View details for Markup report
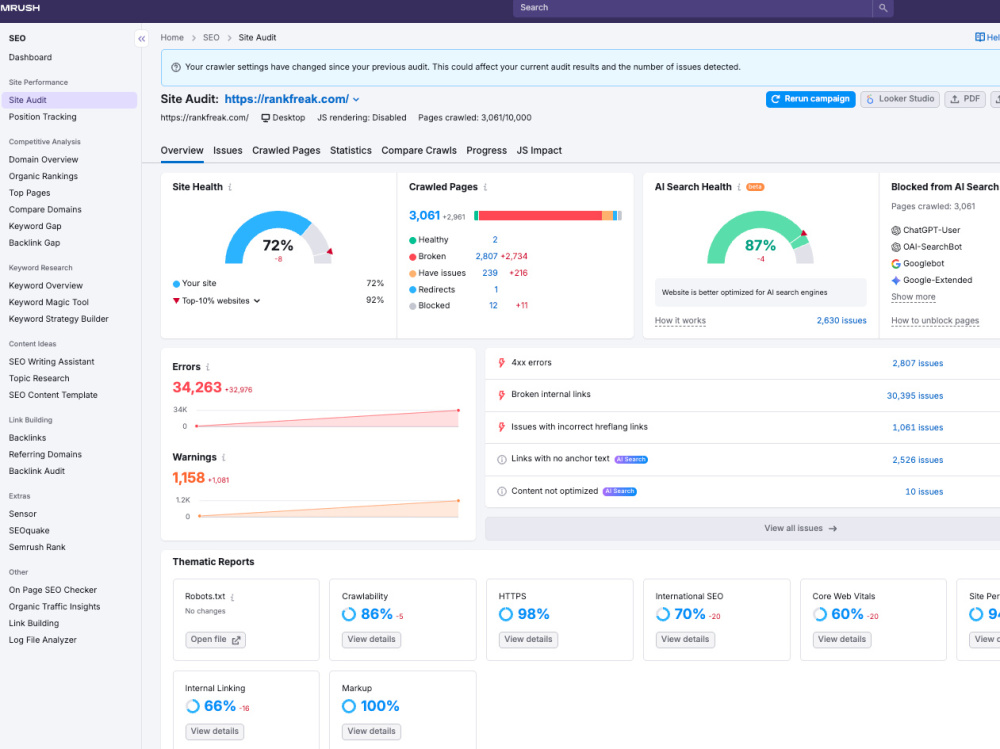The image size is (1000, 749). [x=371, y=731]
